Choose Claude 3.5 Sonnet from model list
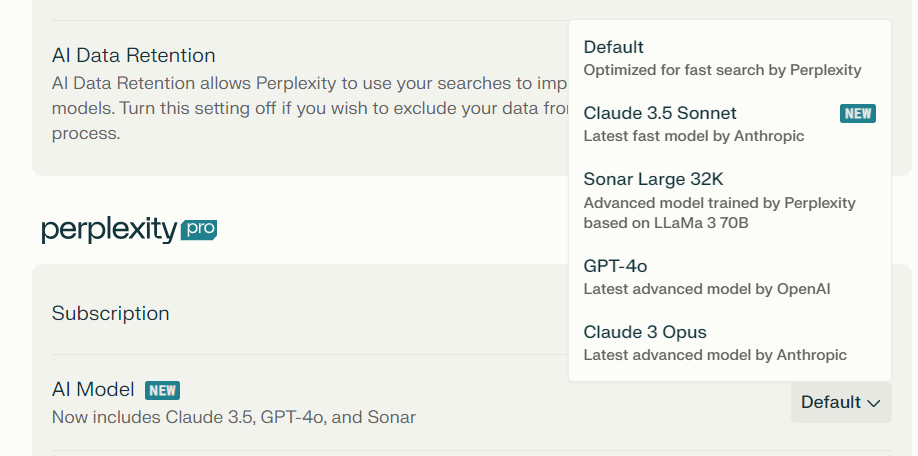This screenshot has height=456, width=918. click(x=660, y=113)
